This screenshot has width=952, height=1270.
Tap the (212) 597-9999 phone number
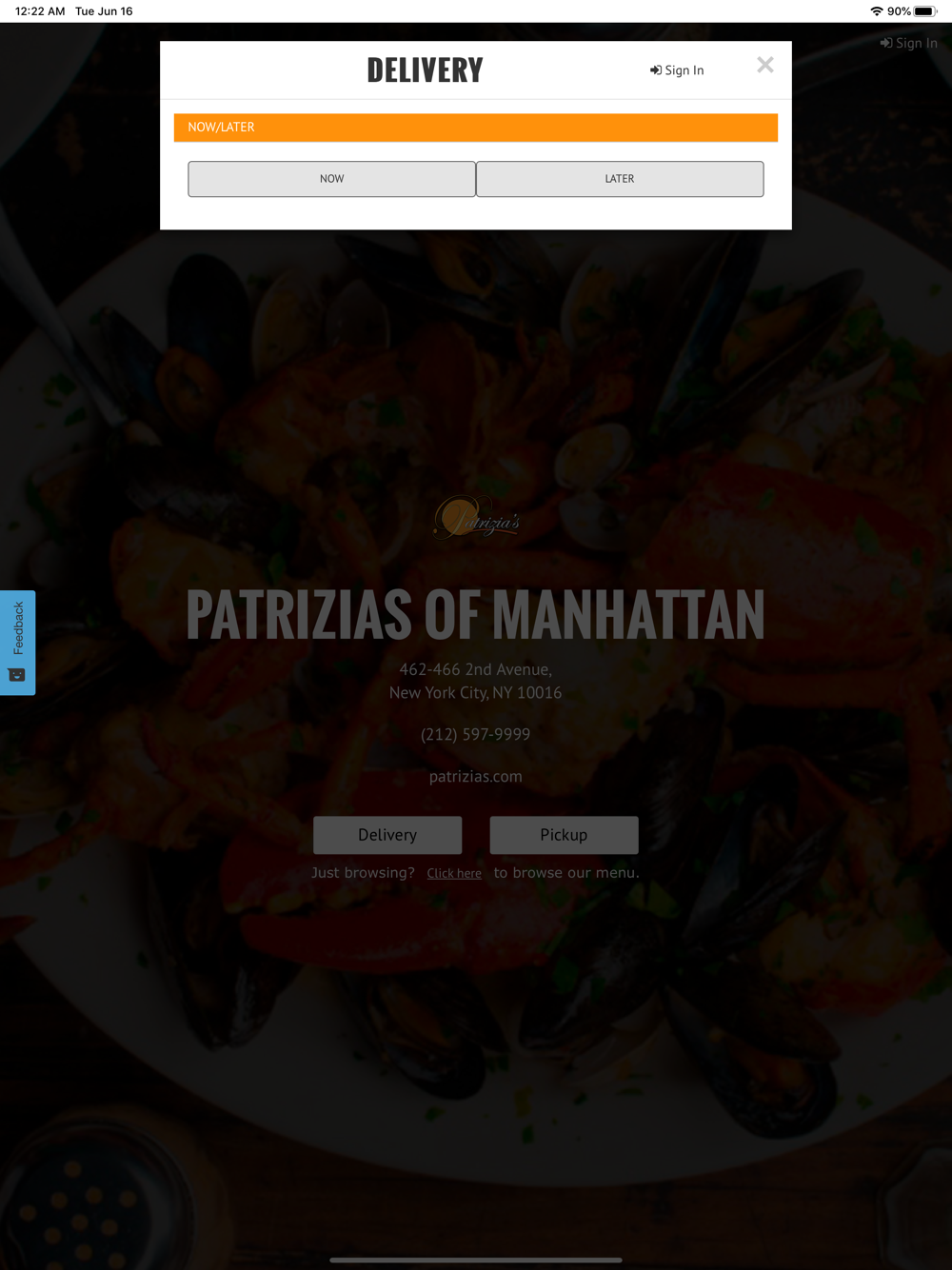point(476,735)
